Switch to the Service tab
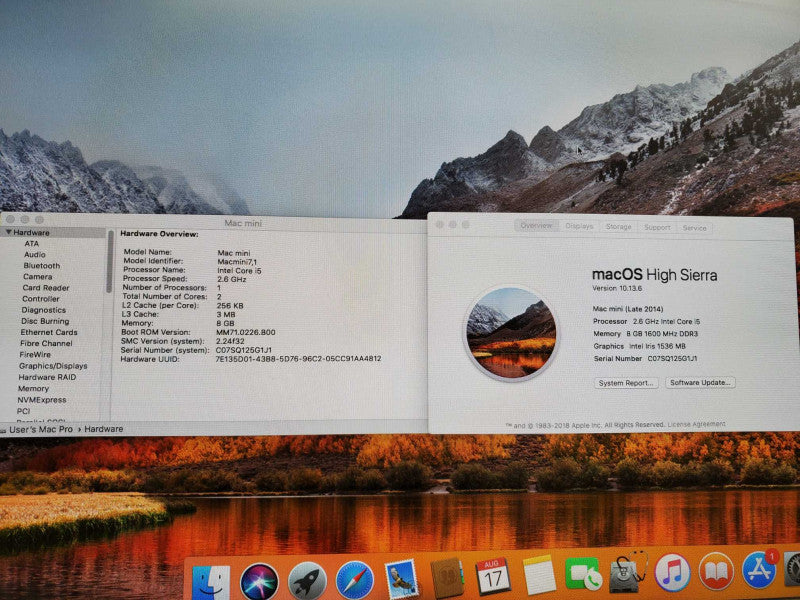 coord(694,228)
